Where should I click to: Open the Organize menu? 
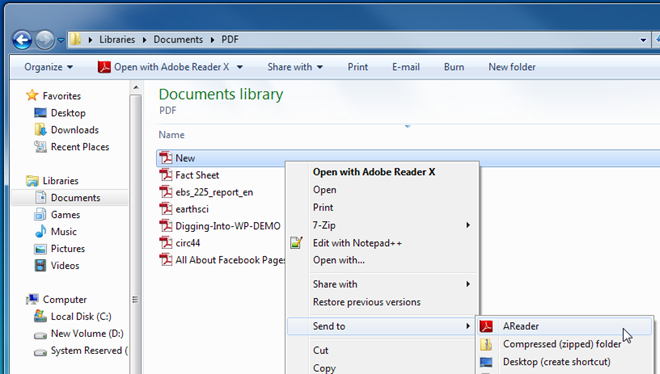[x=48, y=67]
